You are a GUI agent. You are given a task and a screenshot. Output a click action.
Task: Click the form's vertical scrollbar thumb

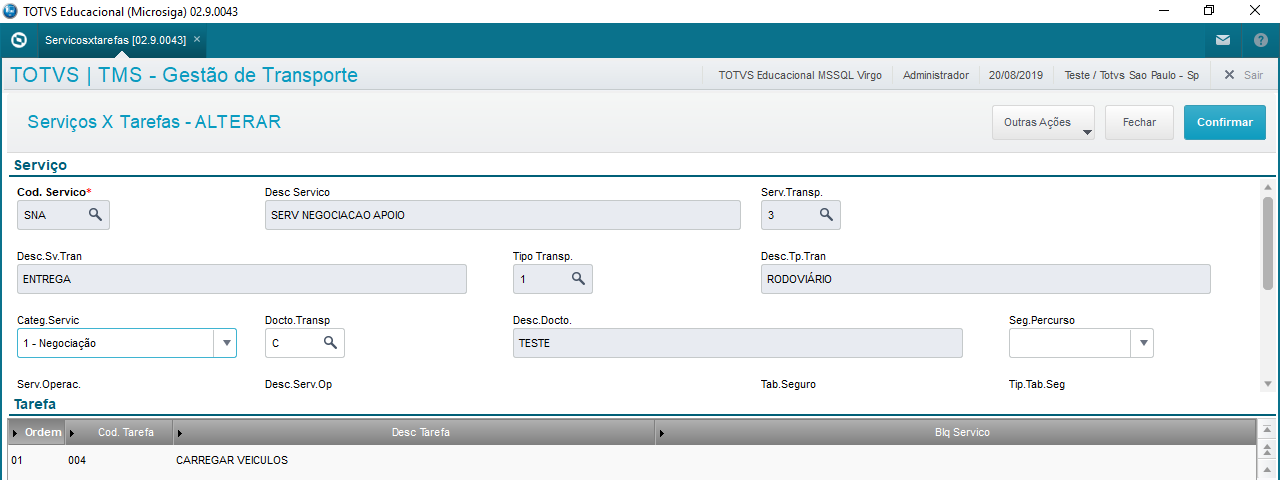[x=1267, y=243]
